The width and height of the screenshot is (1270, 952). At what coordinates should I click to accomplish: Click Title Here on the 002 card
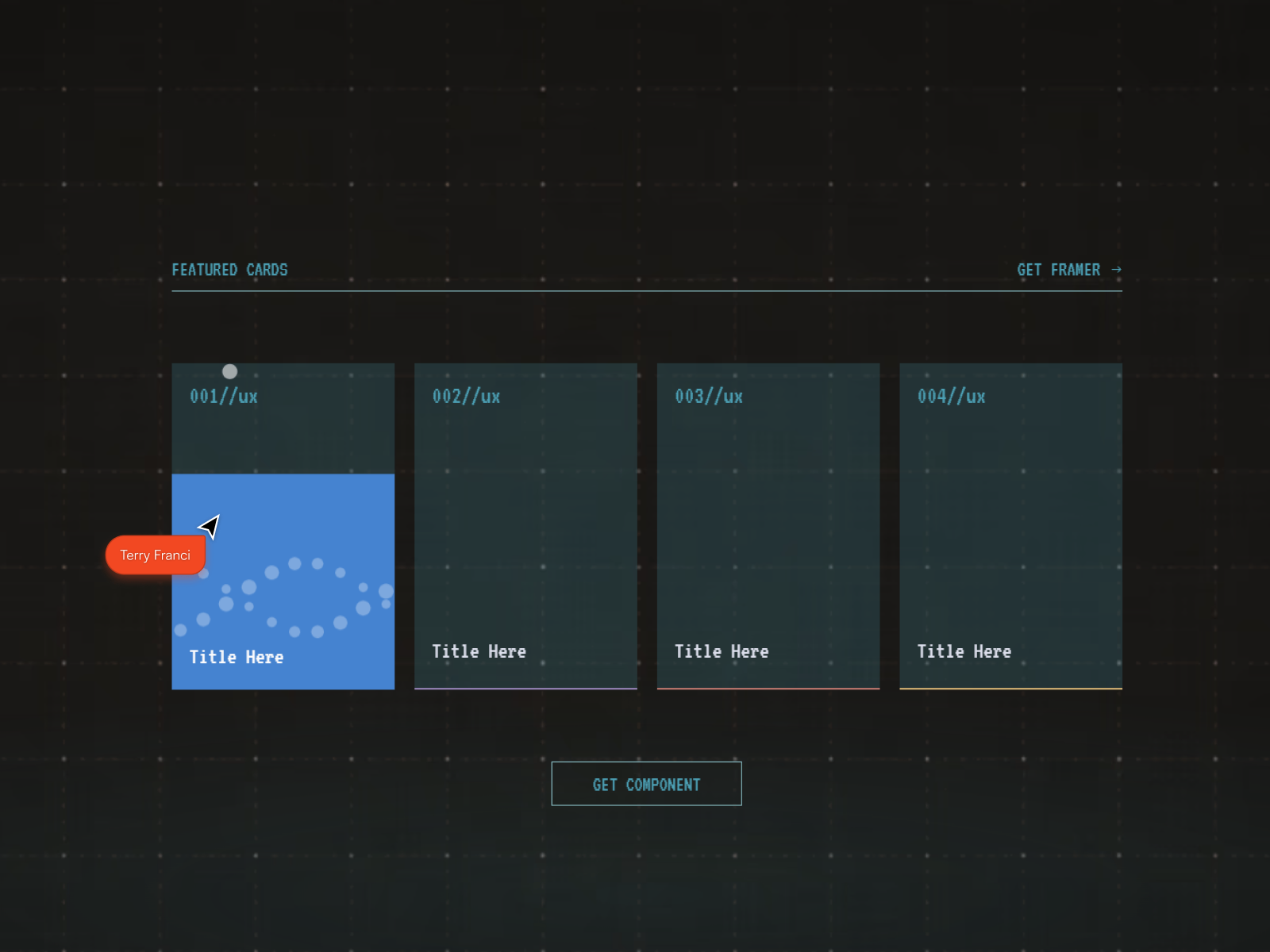[x=479, y=651]
